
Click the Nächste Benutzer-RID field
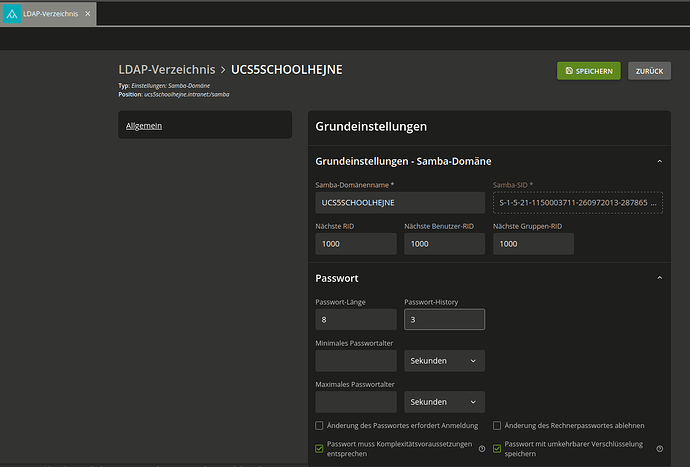(x=444, y=244)
